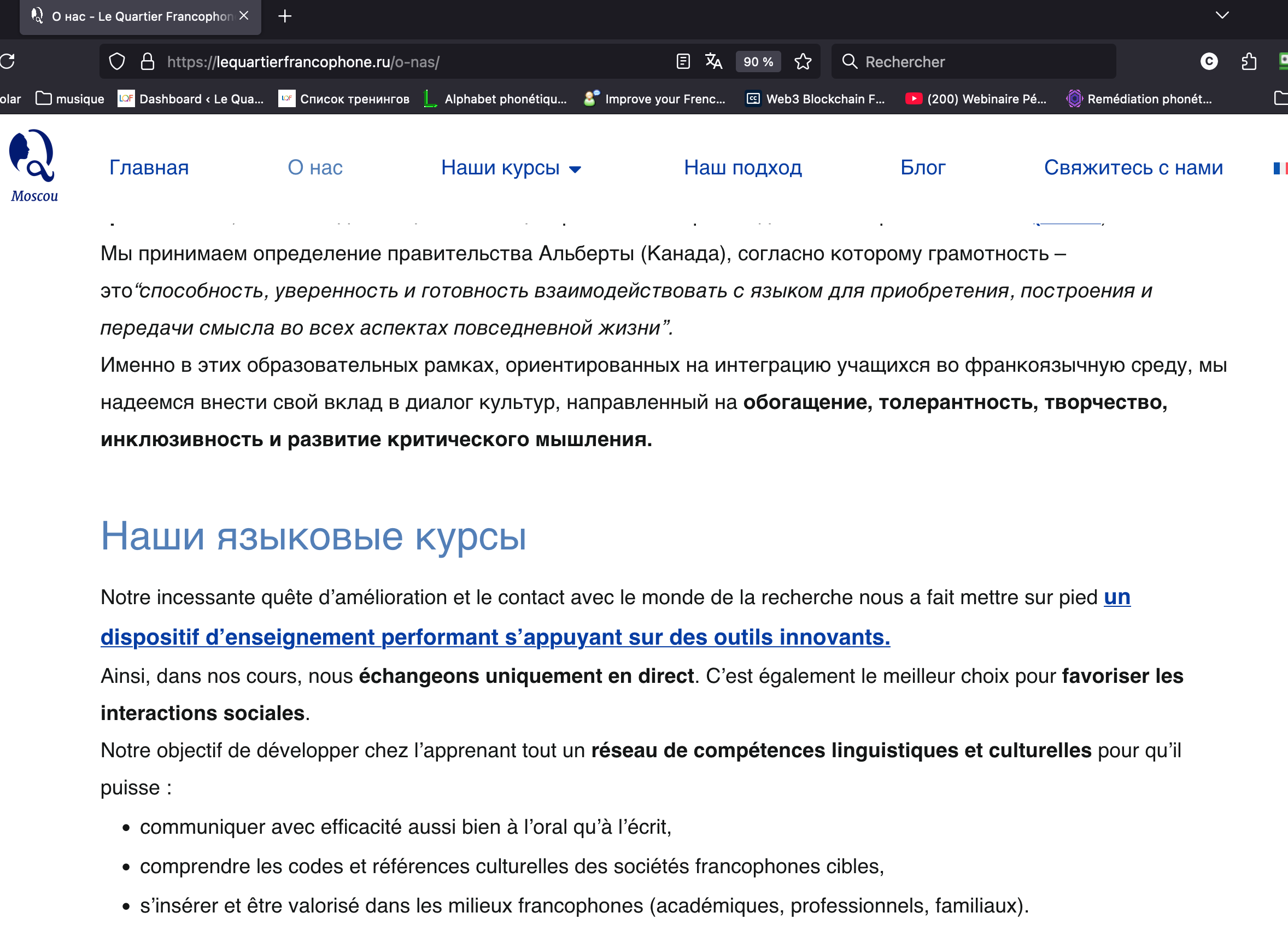Viewport: 1288px width, 936px height.
Task: Bookmark this page with the star icon
Action: click(x=803, y=61)
